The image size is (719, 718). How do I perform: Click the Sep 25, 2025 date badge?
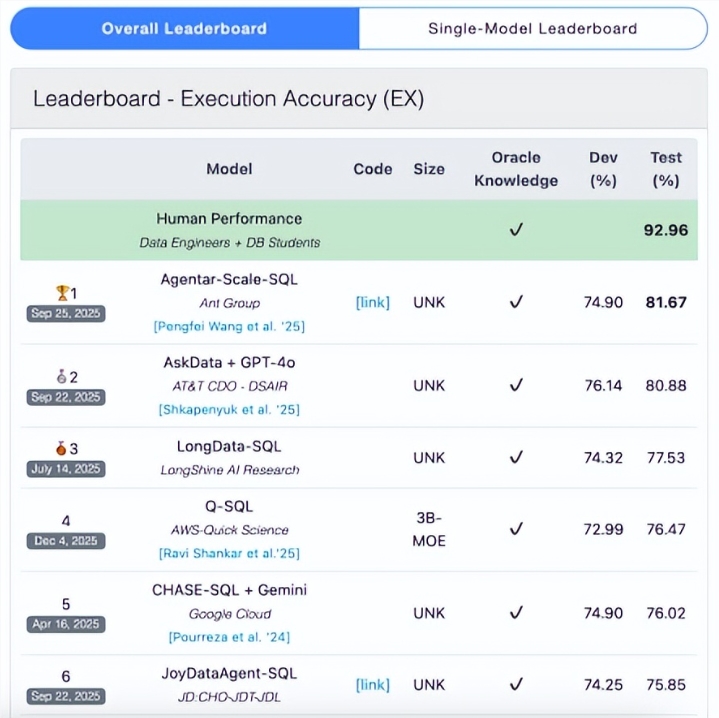[x=66, y=313]
